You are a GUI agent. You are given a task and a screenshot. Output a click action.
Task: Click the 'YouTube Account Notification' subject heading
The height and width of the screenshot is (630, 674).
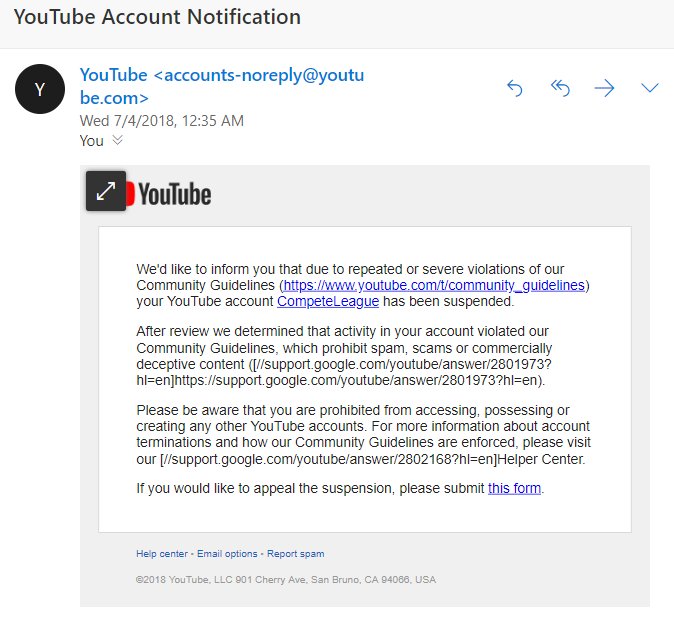(x=157, y=17)
